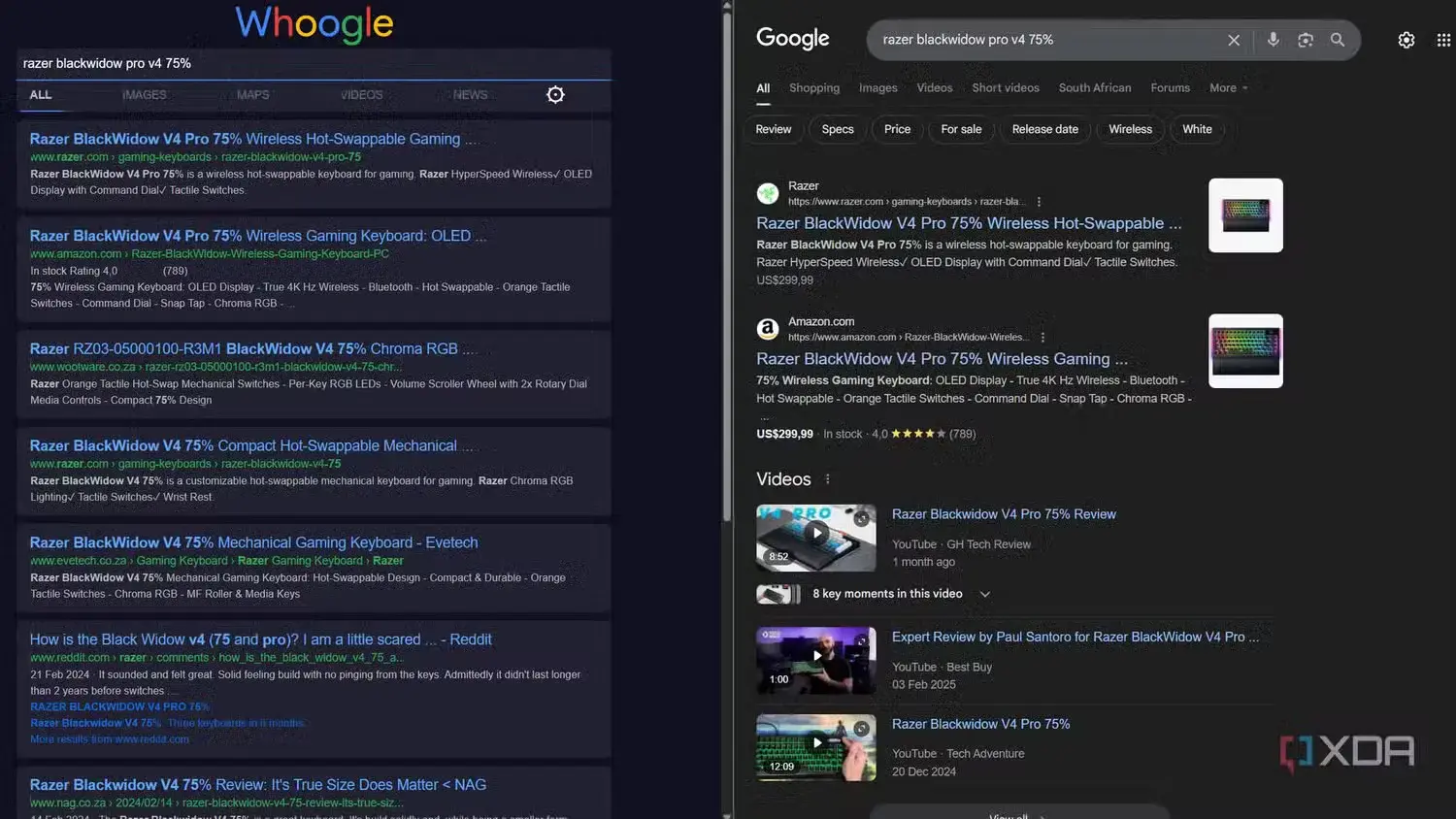This screenshot has width=1456, height=819.
Task: Click the Google magnifier search icon
Action: click(x=1338, y=40)
